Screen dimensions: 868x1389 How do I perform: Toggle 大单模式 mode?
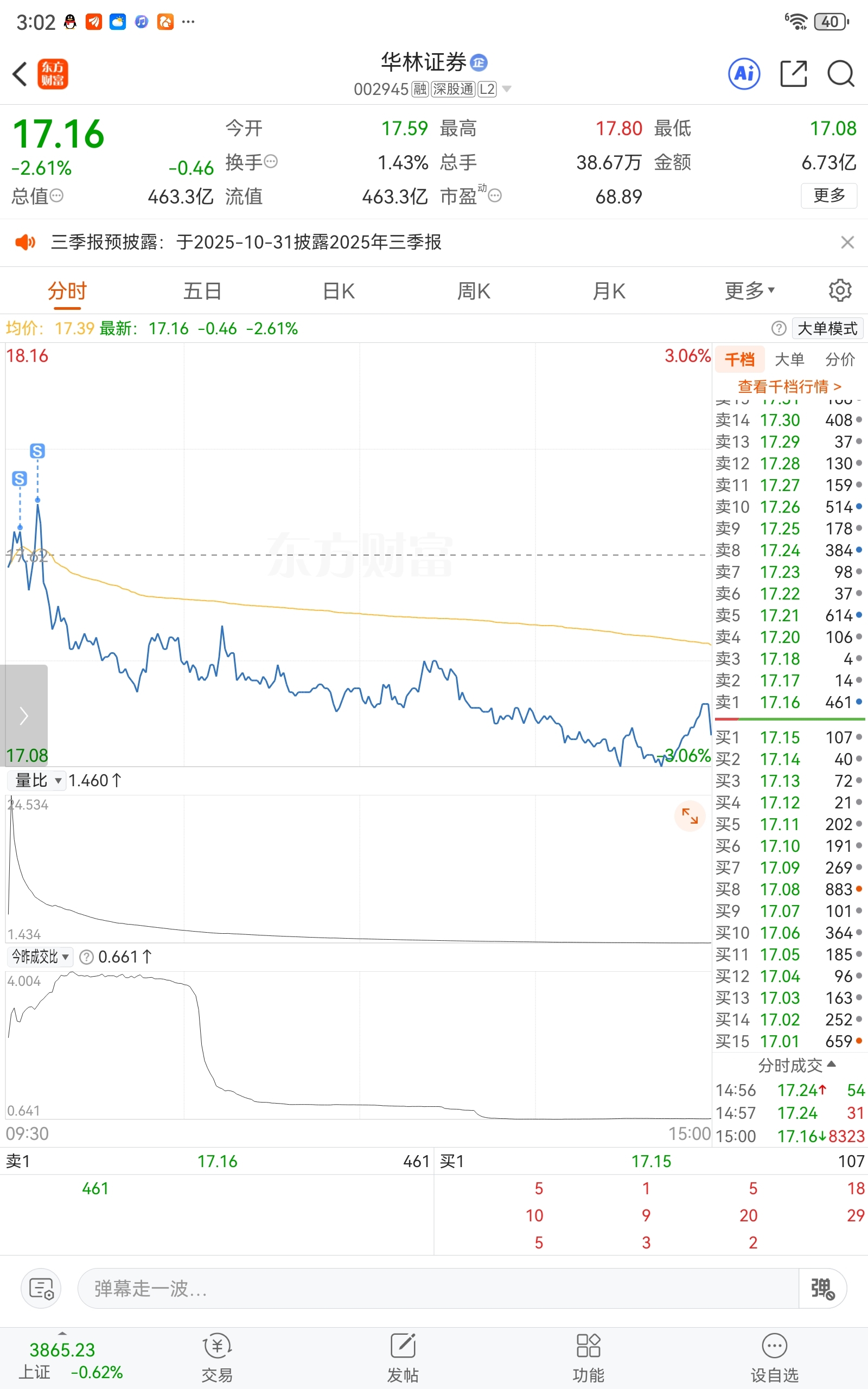coord(827,328)
